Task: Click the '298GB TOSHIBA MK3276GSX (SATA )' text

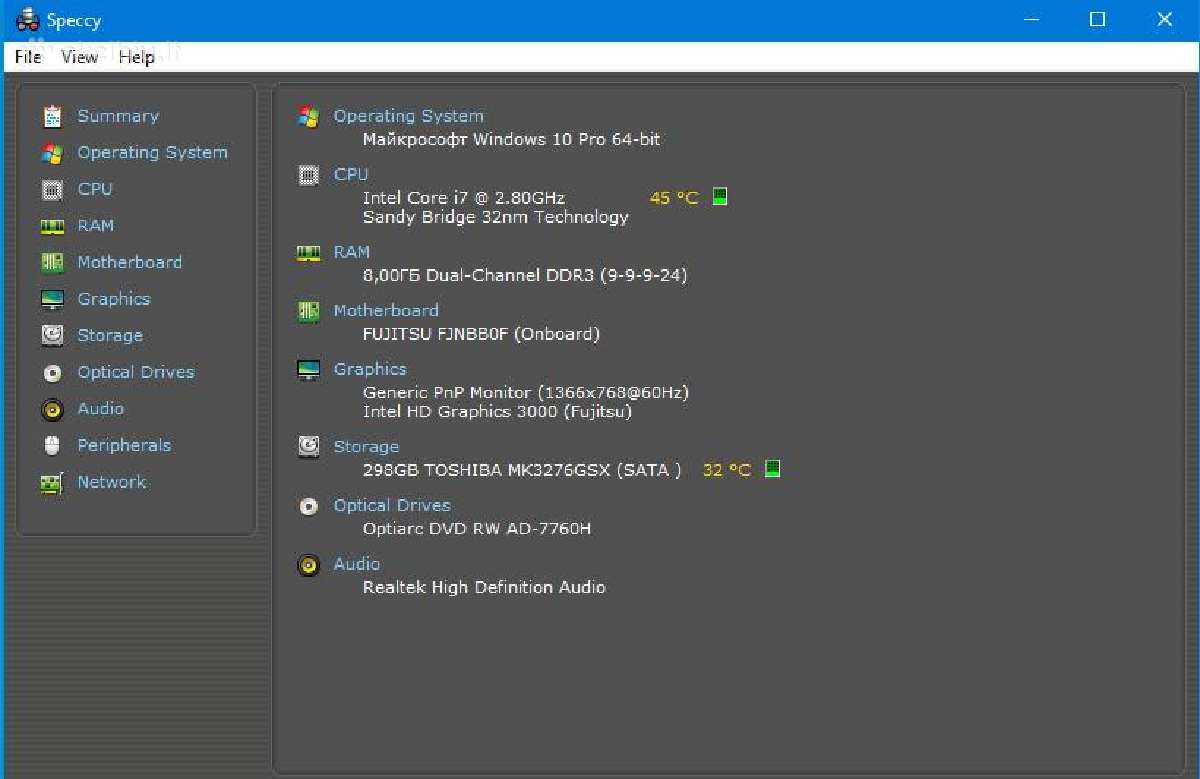Action: click(522, 470)
